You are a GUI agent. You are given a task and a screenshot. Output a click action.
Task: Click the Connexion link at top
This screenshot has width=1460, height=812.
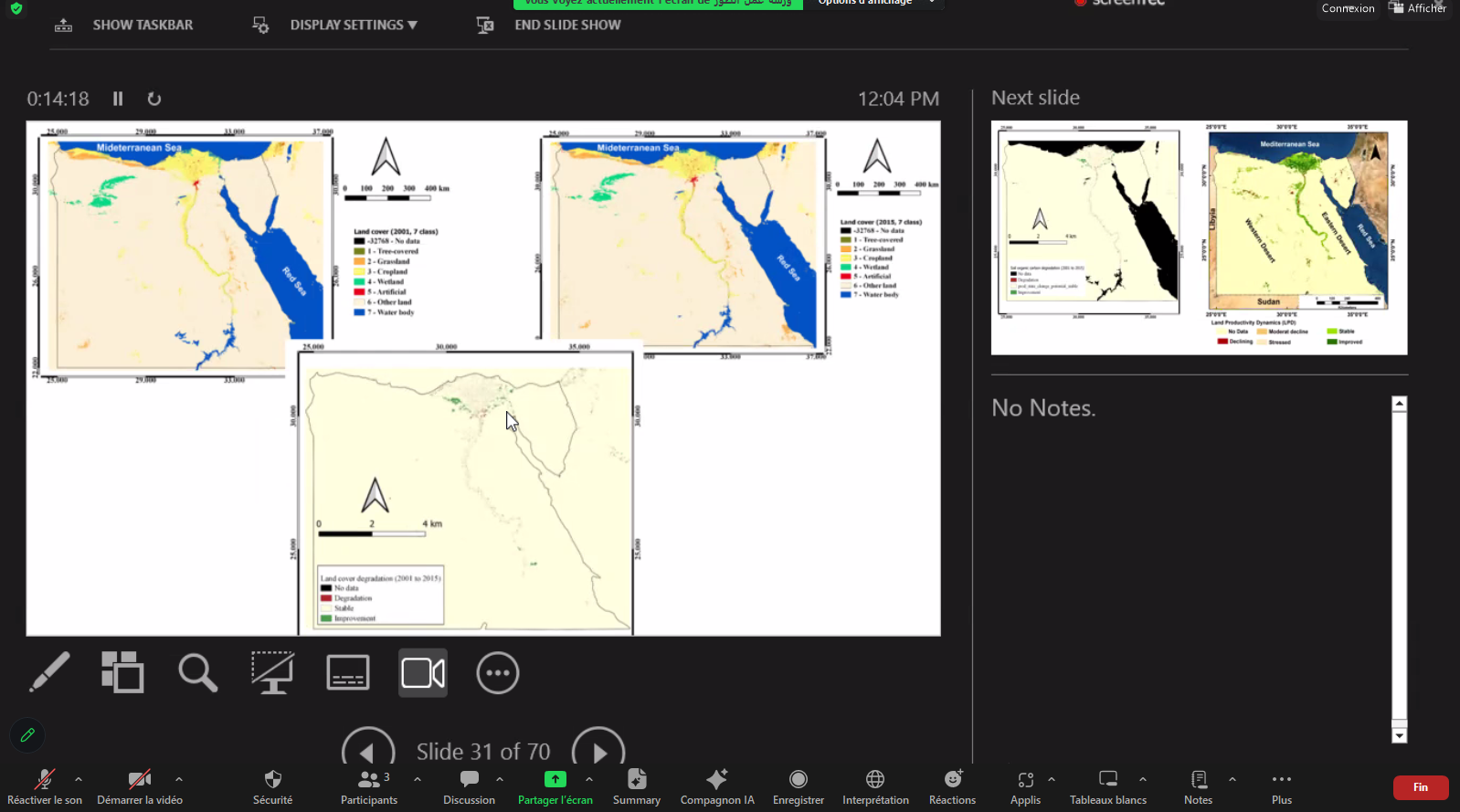click(x=1348, y=8)
